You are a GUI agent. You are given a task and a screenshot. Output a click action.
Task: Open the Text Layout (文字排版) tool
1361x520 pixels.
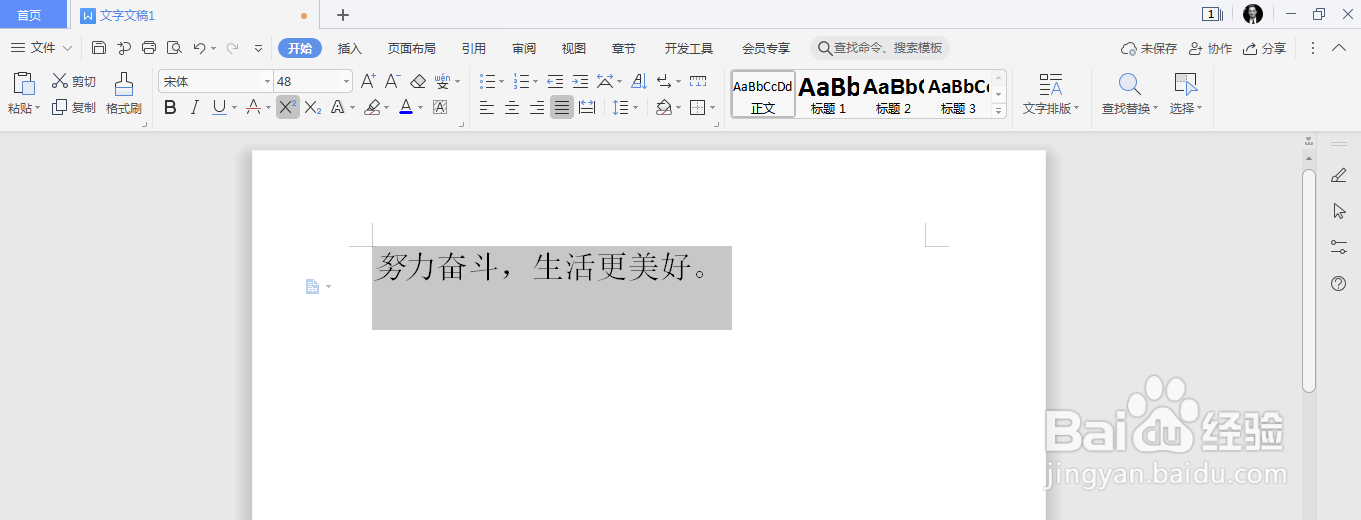1051,94
